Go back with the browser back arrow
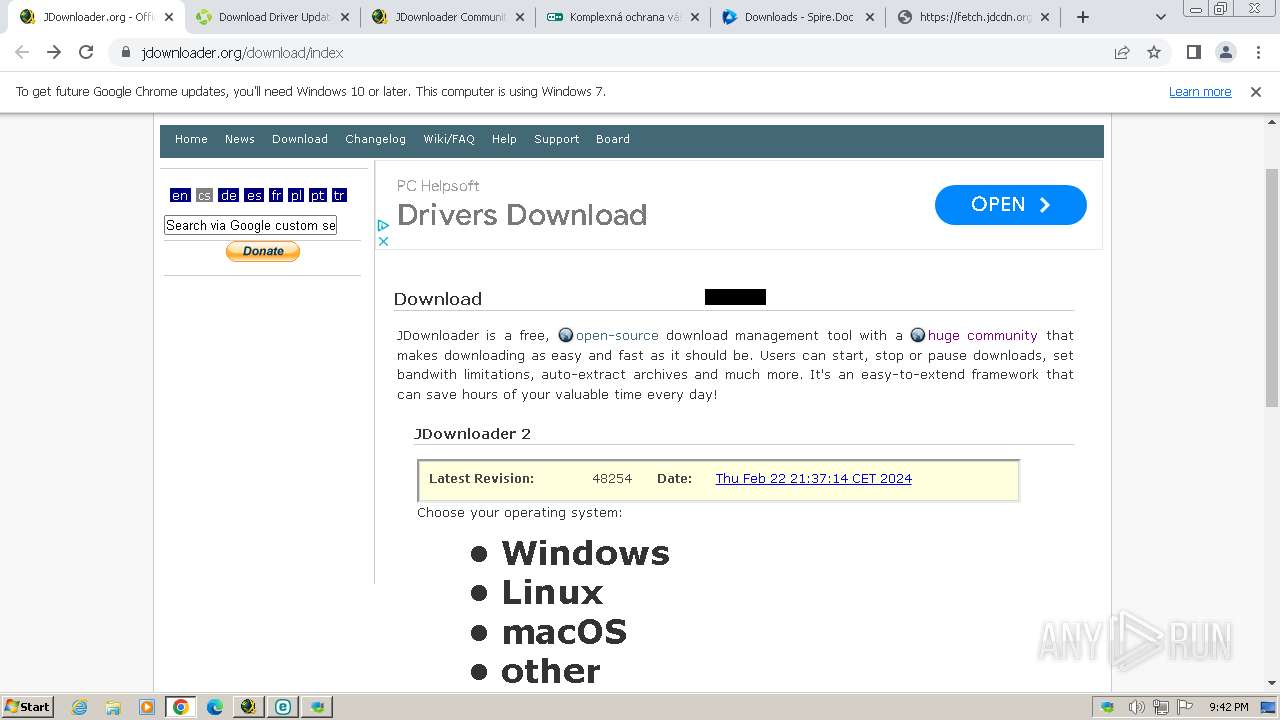The image size is (1280, 720). 22,52
